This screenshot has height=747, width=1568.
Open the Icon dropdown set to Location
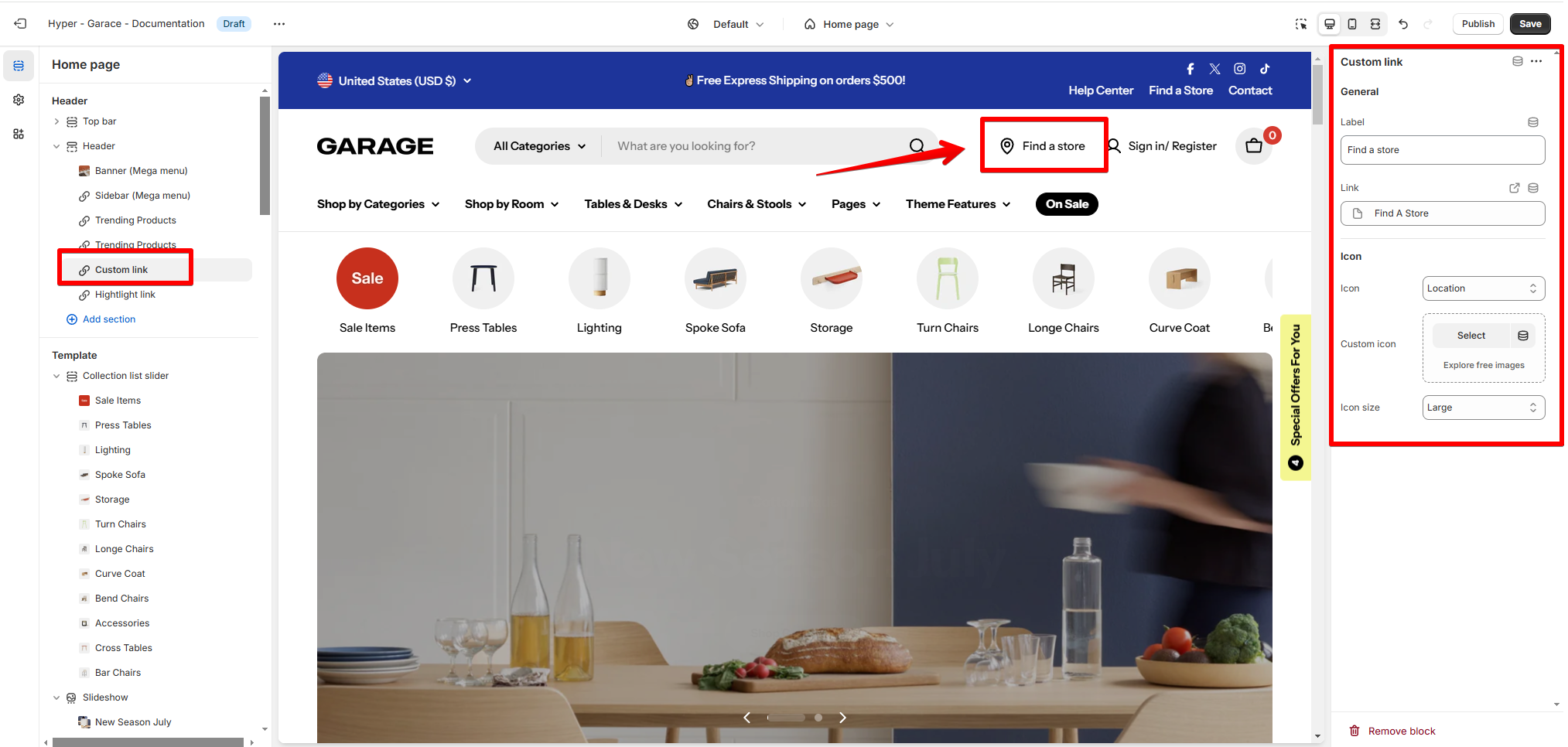(x=1484, y=288)
